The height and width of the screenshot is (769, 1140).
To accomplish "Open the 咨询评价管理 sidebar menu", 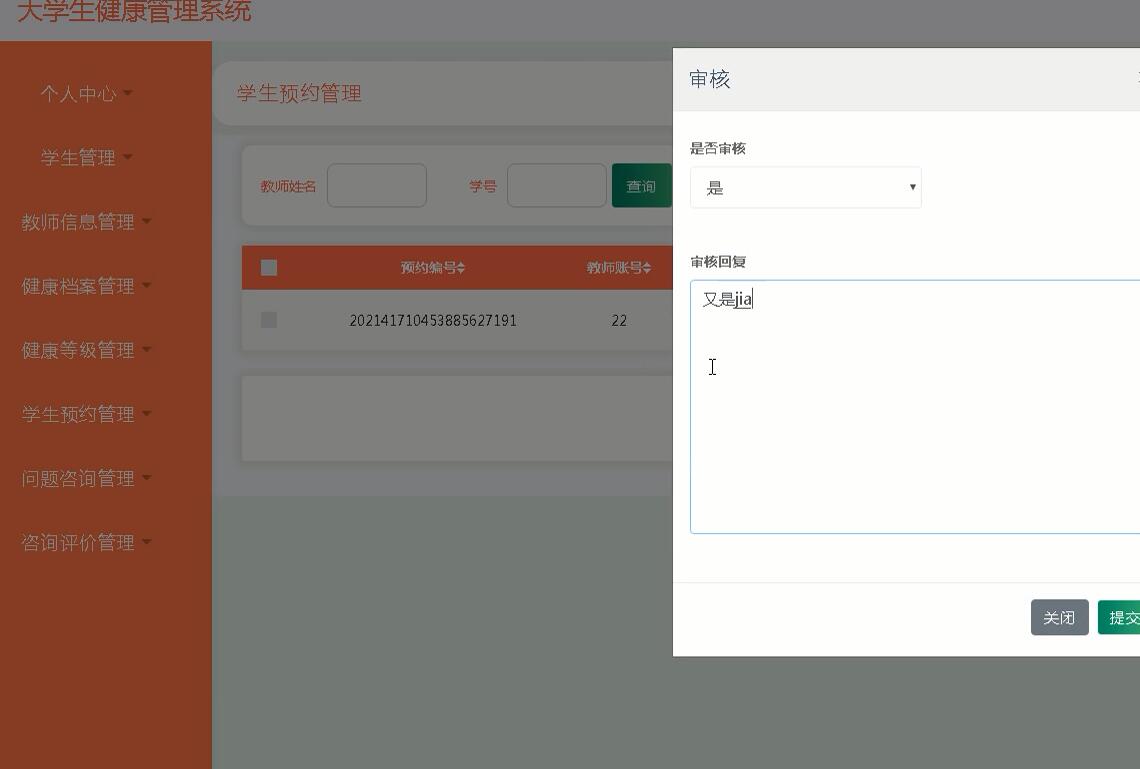I will click(x=86, y=541).
